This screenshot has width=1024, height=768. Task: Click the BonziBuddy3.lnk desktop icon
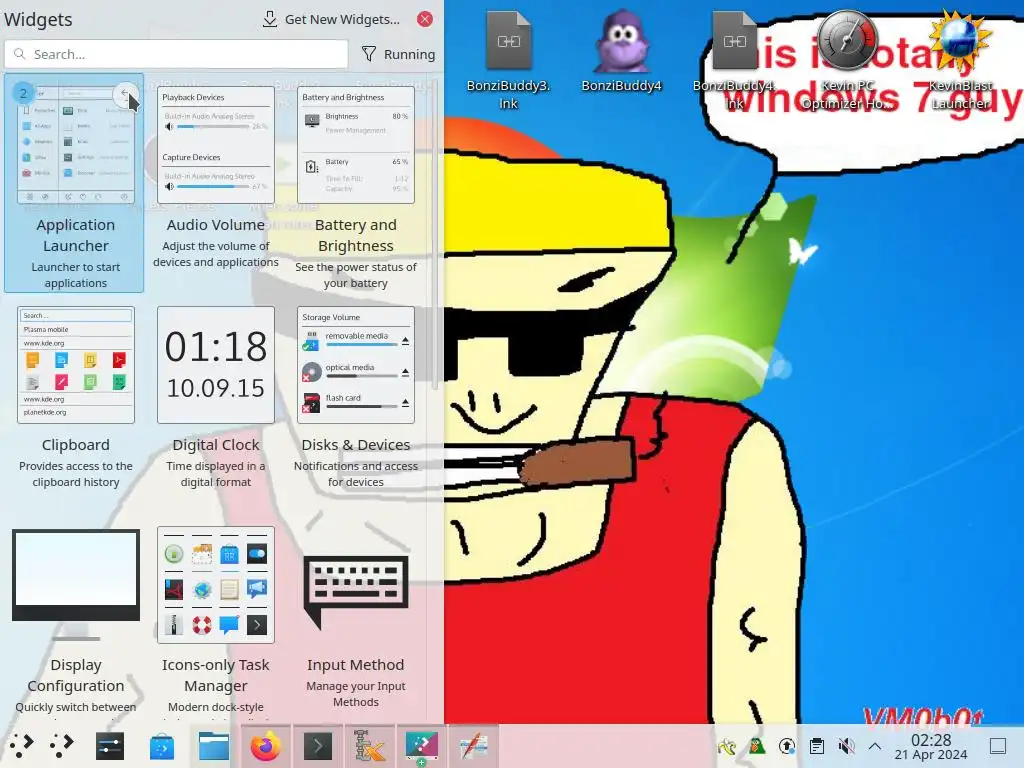[508, 60]
